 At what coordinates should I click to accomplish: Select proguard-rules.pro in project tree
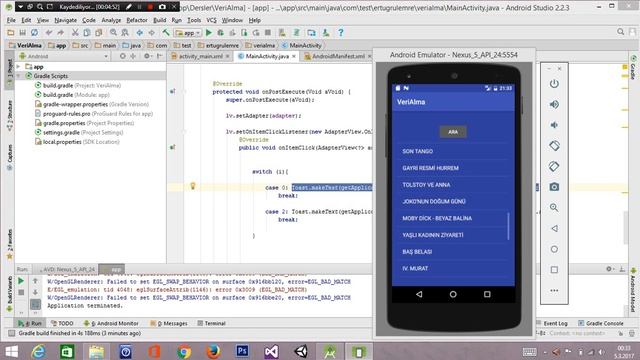click(93, 113)
